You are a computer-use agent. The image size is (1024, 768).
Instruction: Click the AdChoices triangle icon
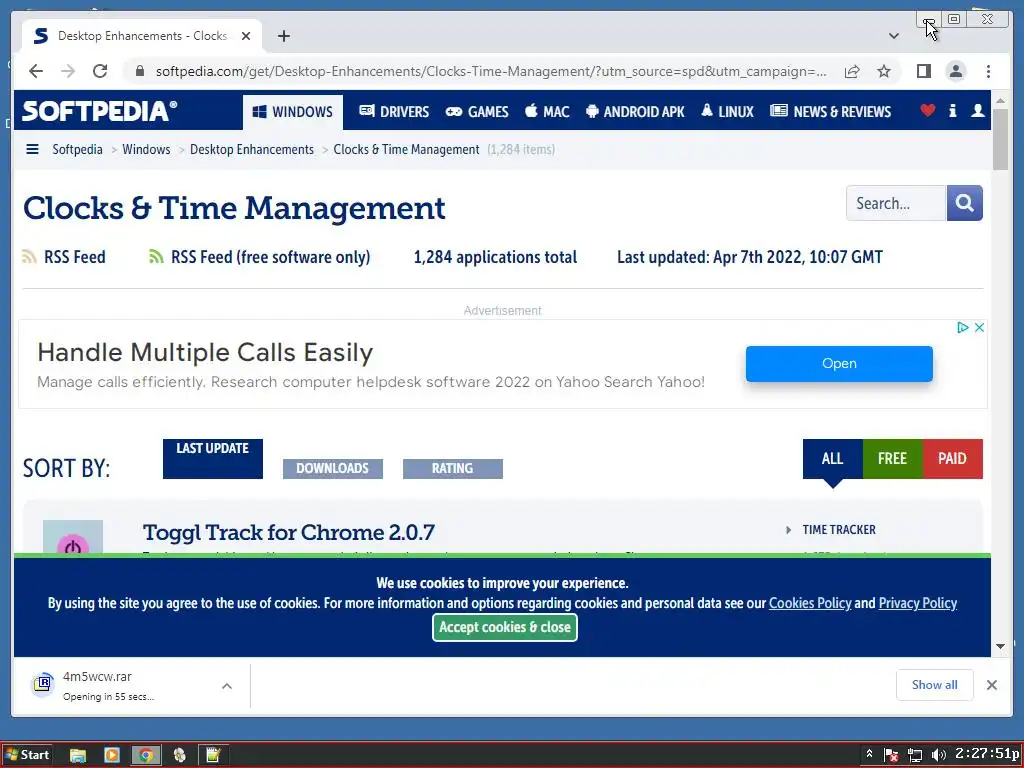pyautogui.click(x=962, y=327)
